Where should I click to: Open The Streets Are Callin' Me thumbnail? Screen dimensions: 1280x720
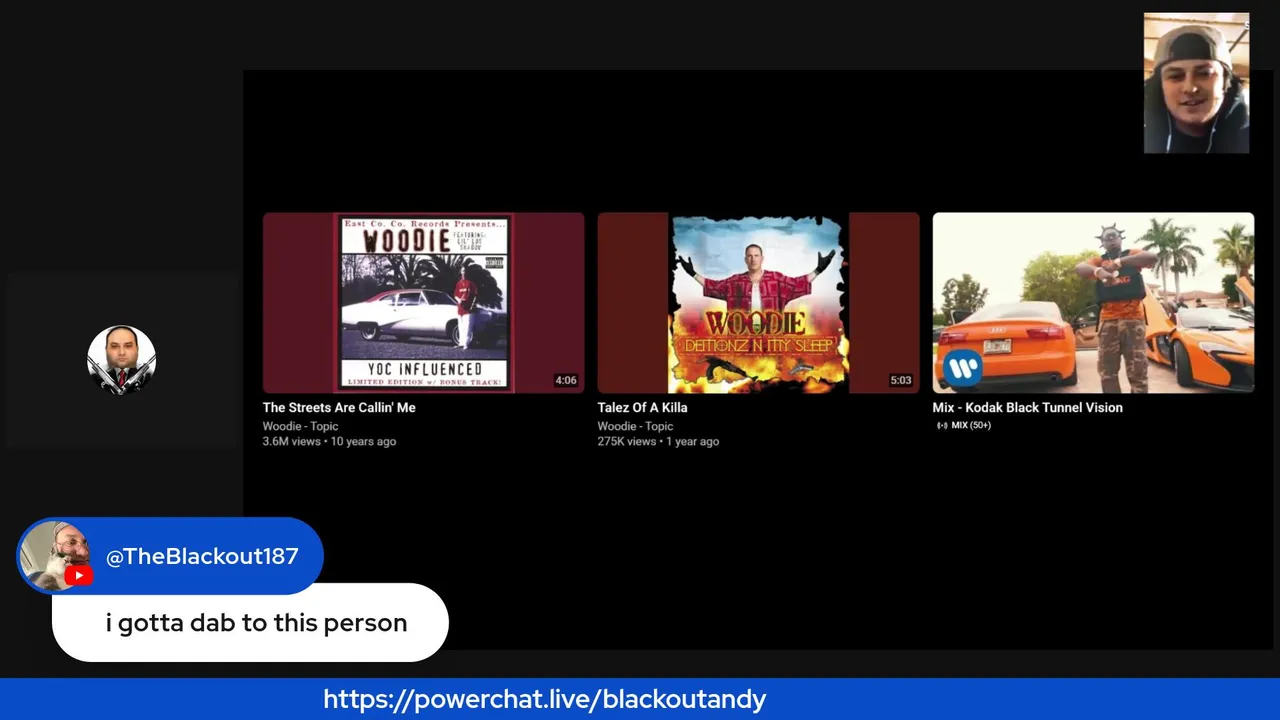(x=423, y=302)
